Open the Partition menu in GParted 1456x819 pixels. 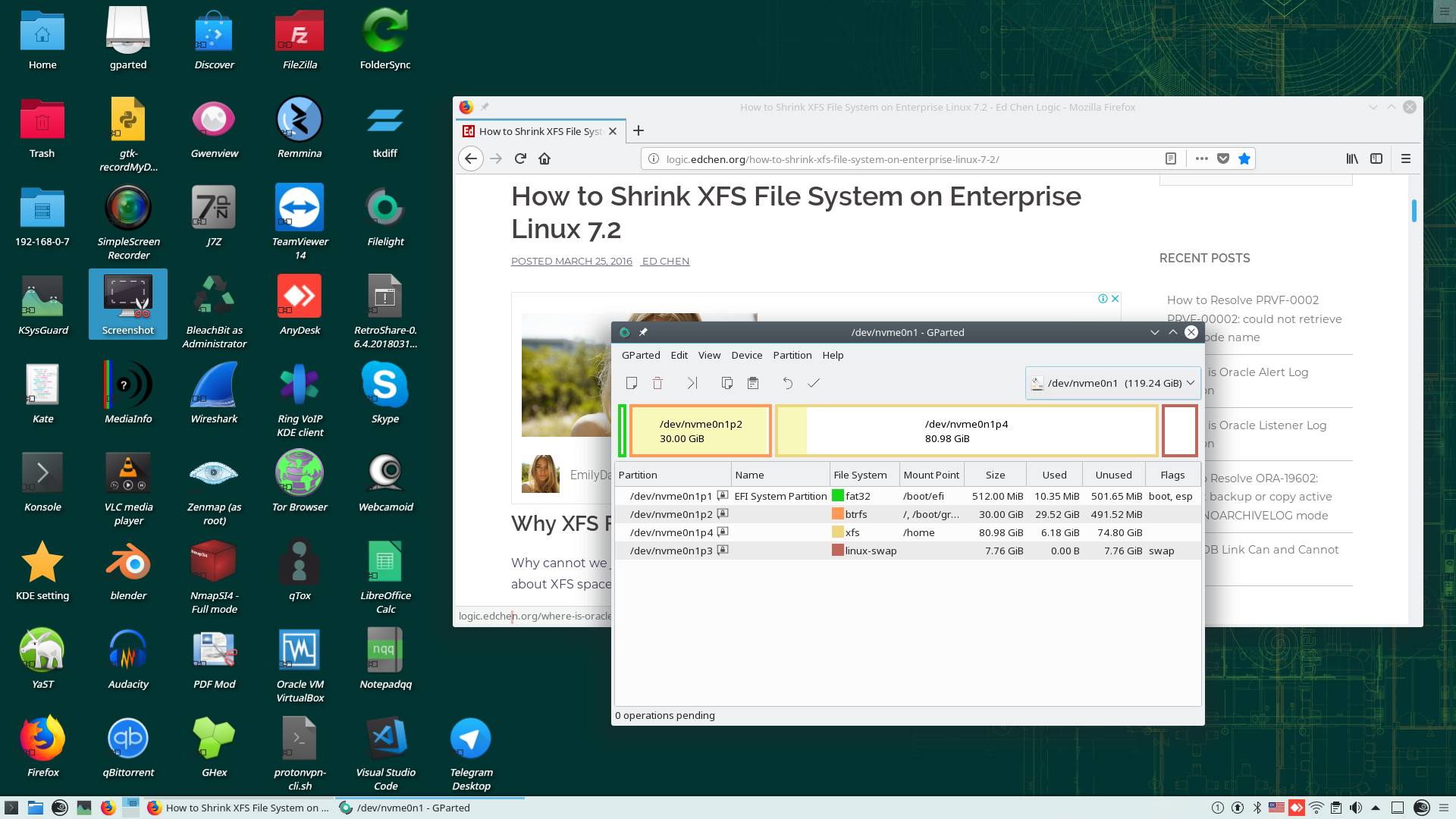792,355
